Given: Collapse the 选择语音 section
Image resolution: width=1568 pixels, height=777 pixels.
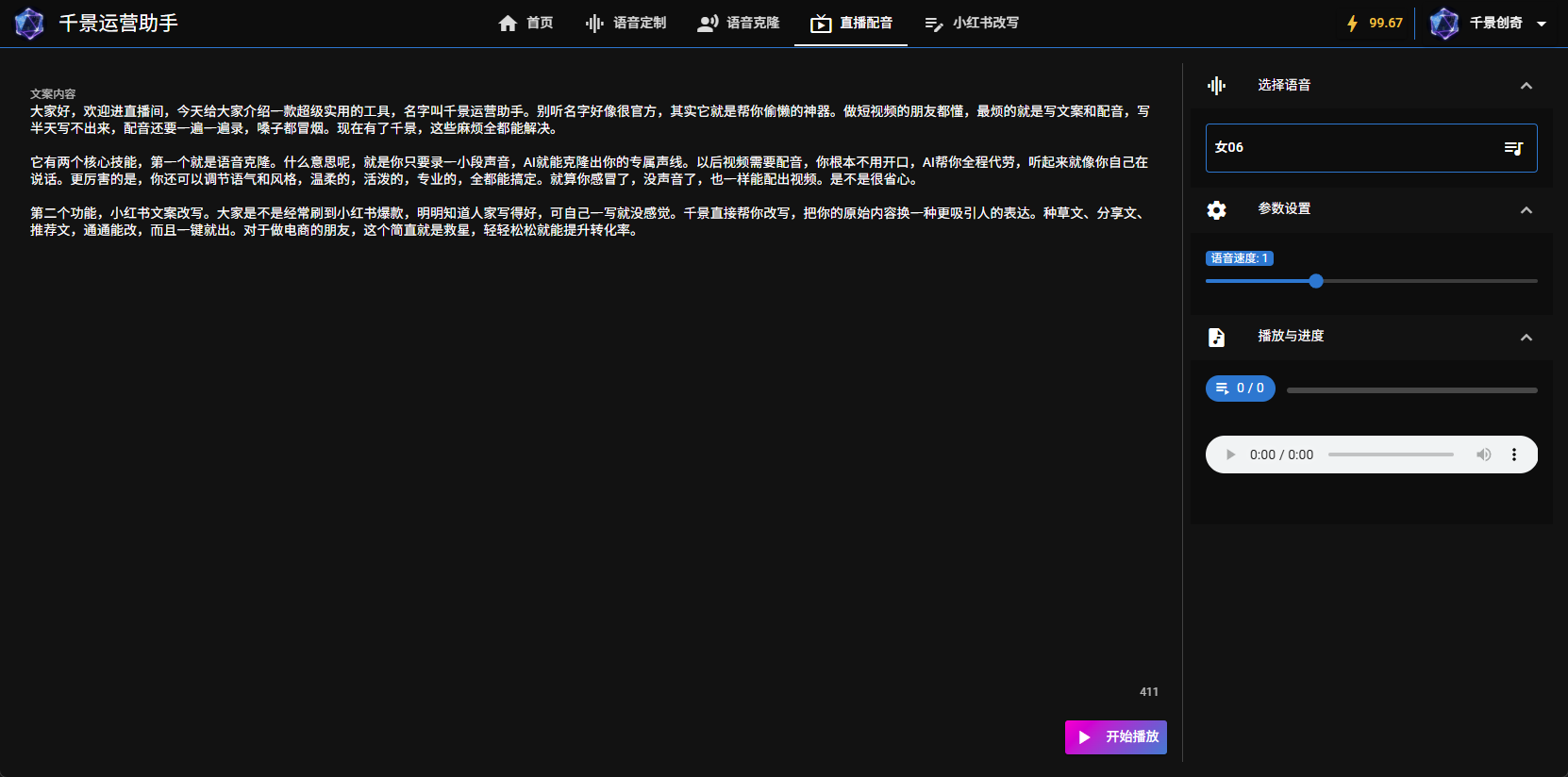Looking at the screenshot, I should tap(1526, 86).
